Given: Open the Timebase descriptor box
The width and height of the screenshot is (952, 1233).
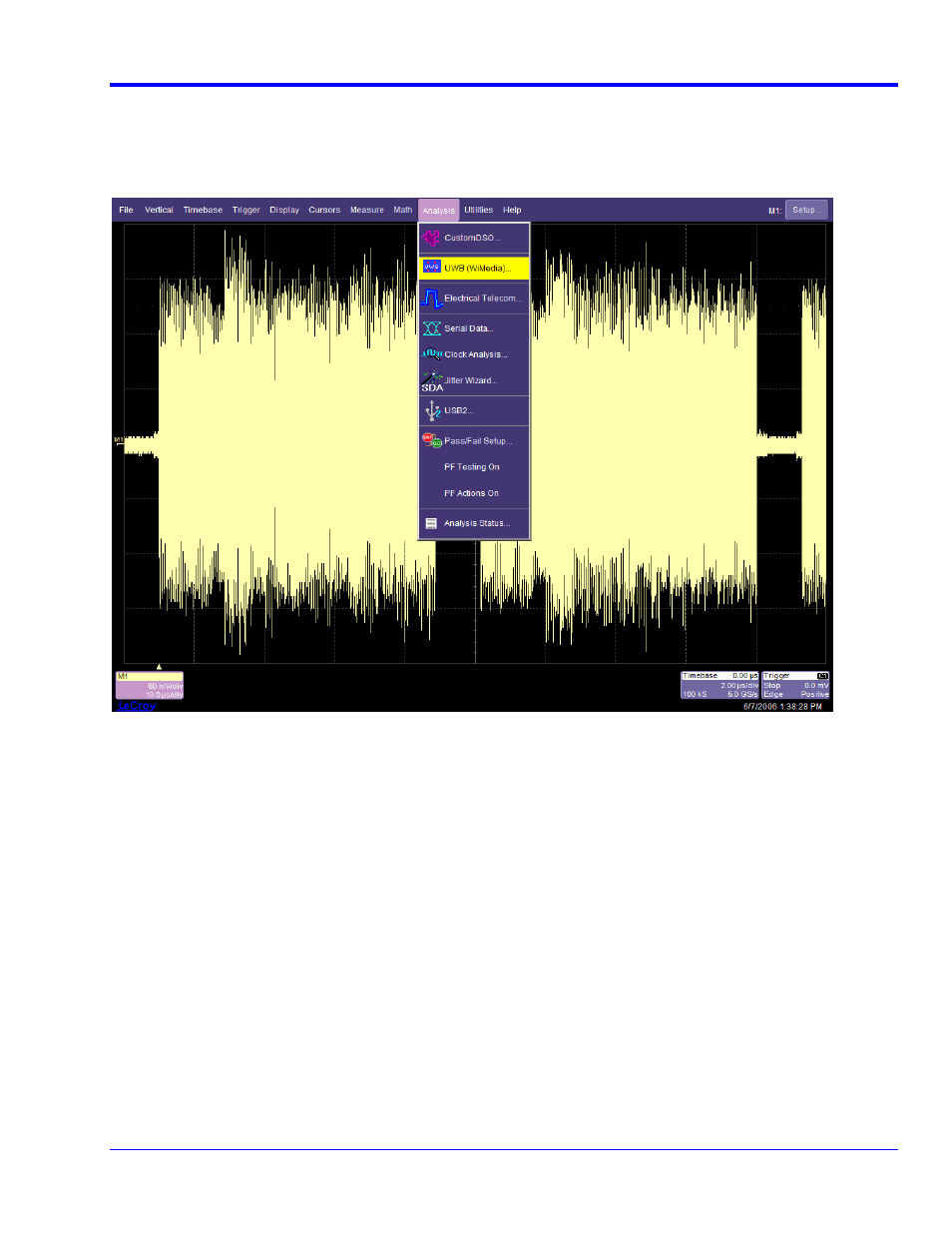Looking at the screenshot, I should (x=719, y=685).
